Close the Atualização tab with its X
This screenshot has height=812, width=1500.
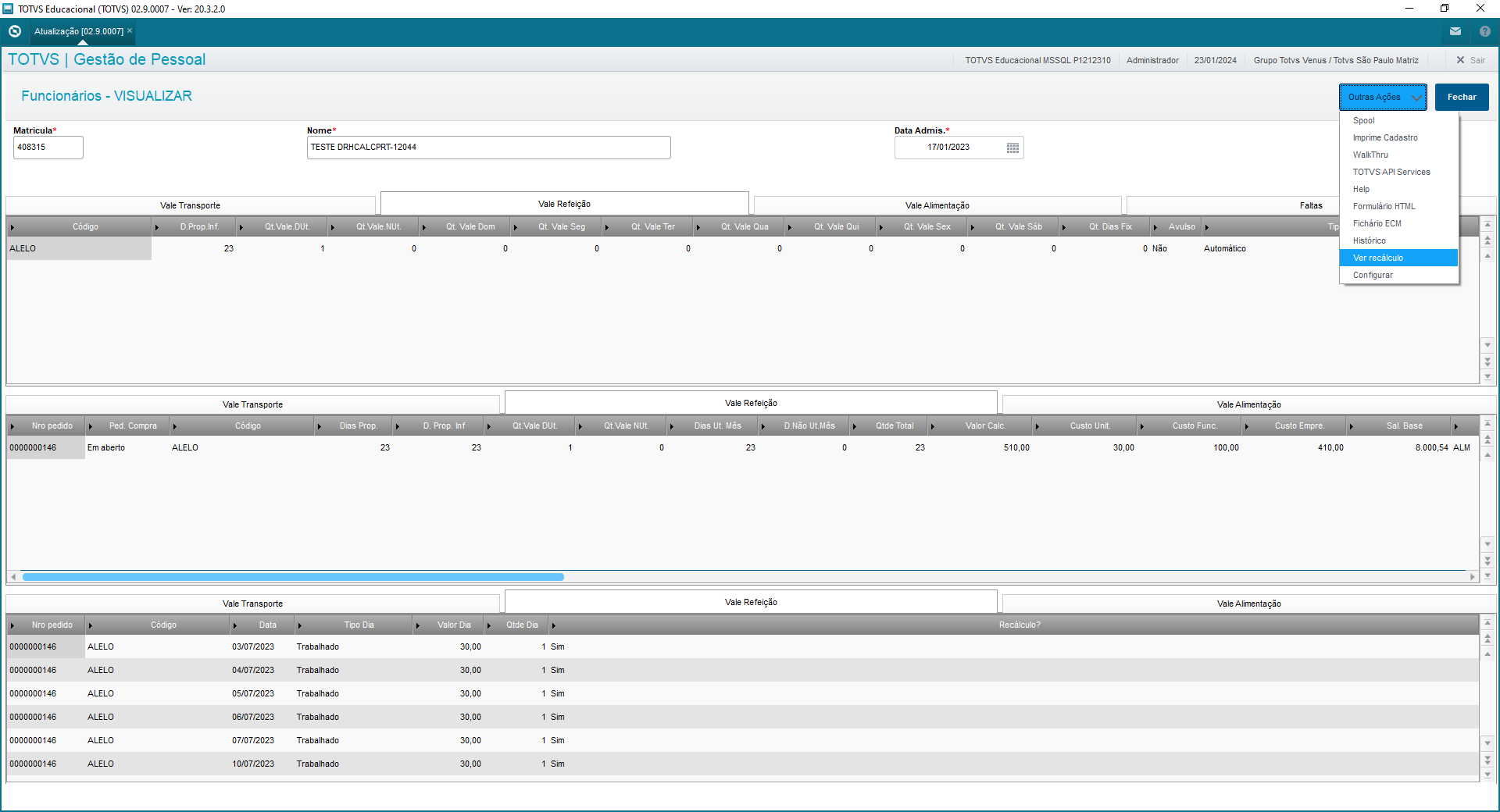[130, 30]
